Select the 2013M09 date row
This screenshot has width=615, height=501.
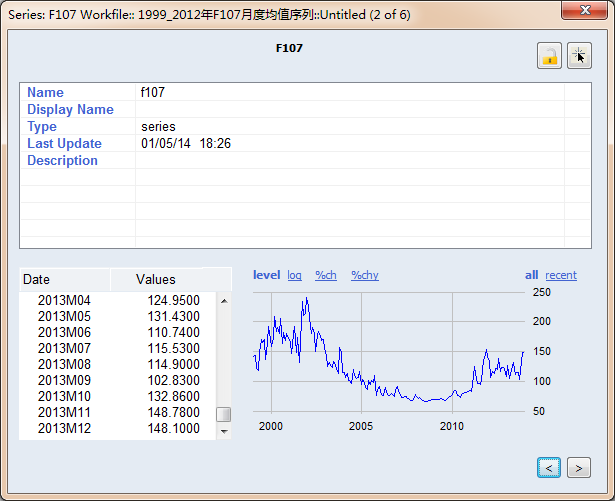[64, 380]
